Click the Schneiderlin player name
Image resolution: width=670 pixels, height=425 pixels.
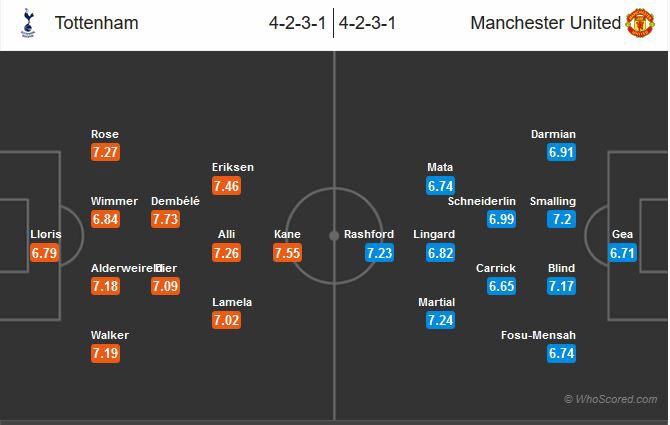point(482,201)
